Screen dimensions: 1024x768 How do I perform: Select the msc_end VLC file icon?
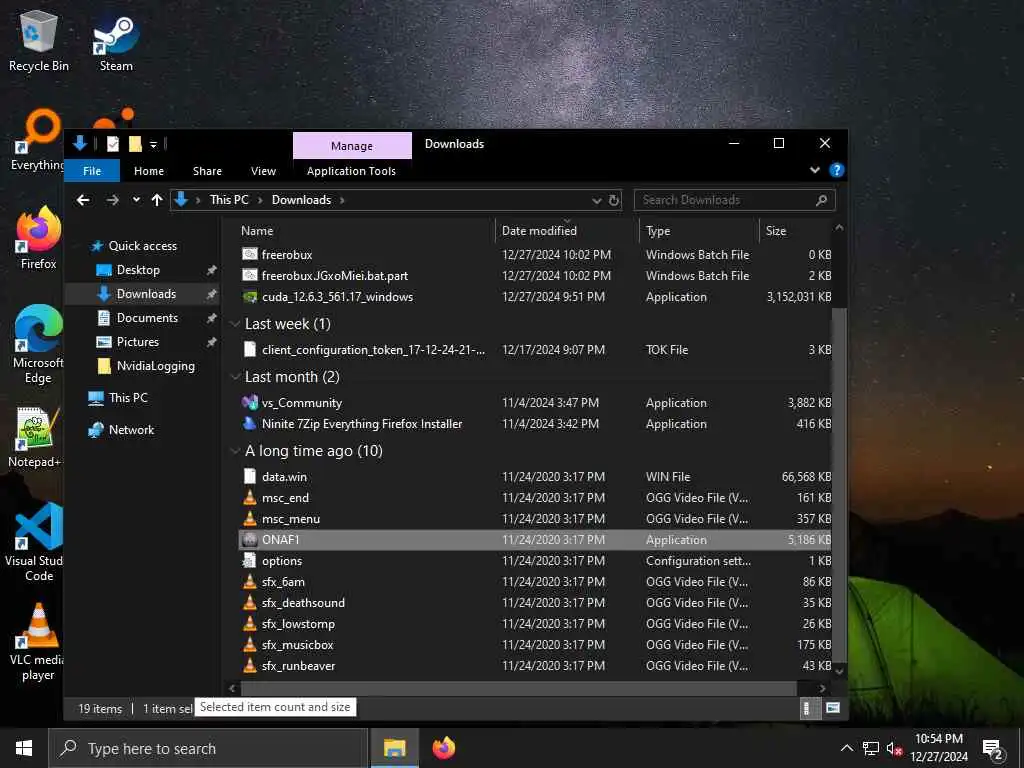point(249,498)
